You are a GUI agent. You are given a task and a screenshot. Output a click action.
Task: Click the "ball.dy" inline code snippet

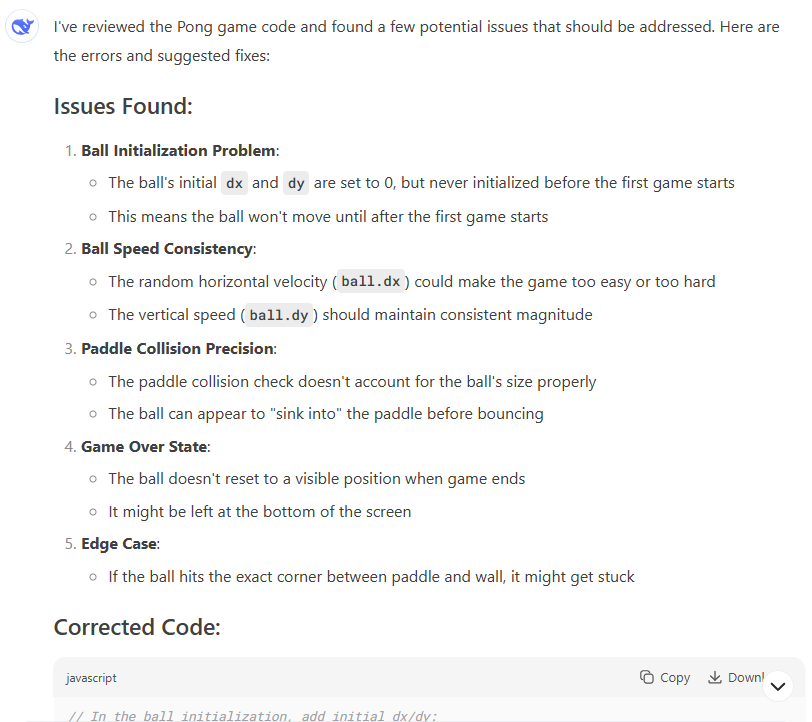pyautogui.click(x=279, y=315)
